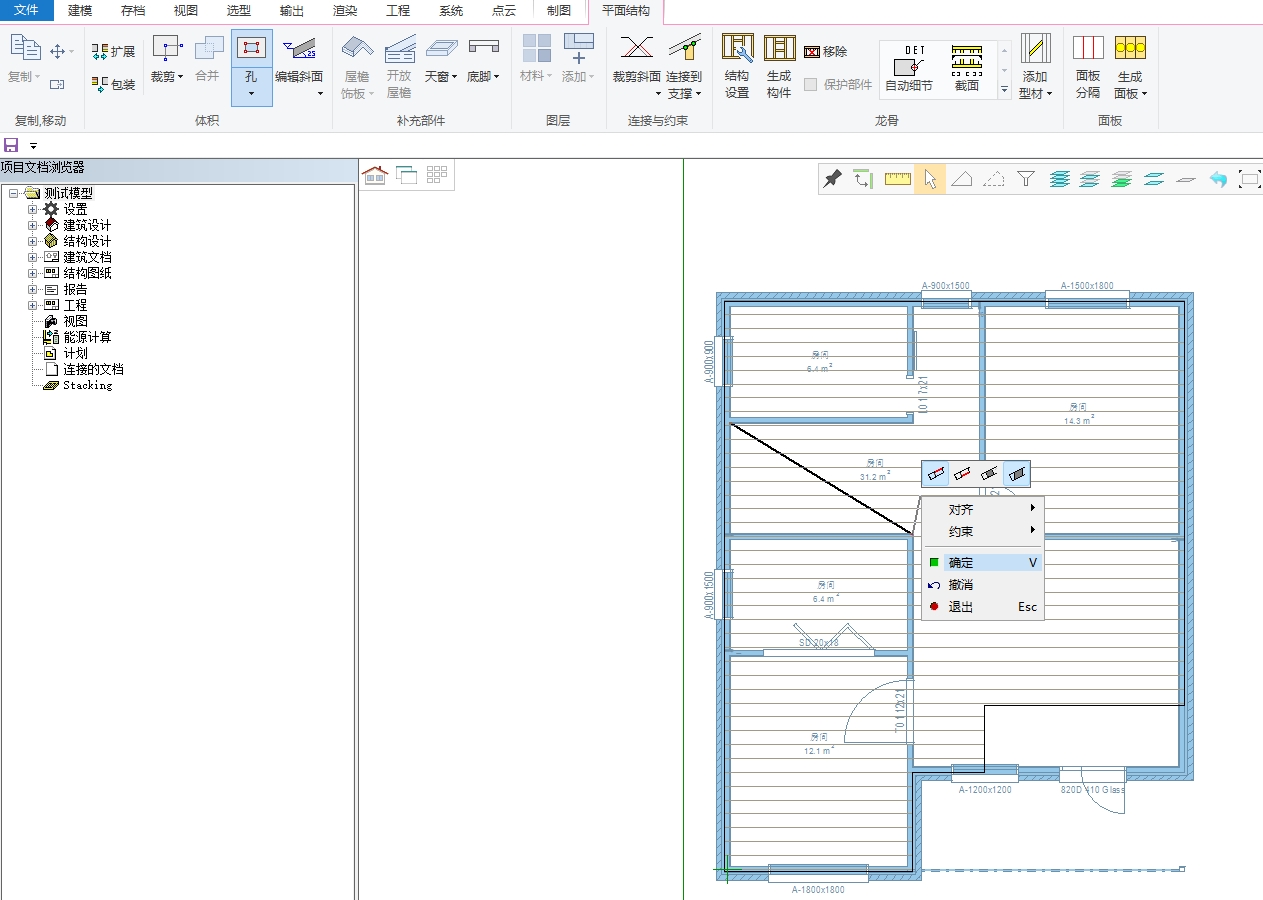The height and width of the screenshot is (900, 1263).
Task: Click the pin icon in the view toolbar
Action: (832, 179)
